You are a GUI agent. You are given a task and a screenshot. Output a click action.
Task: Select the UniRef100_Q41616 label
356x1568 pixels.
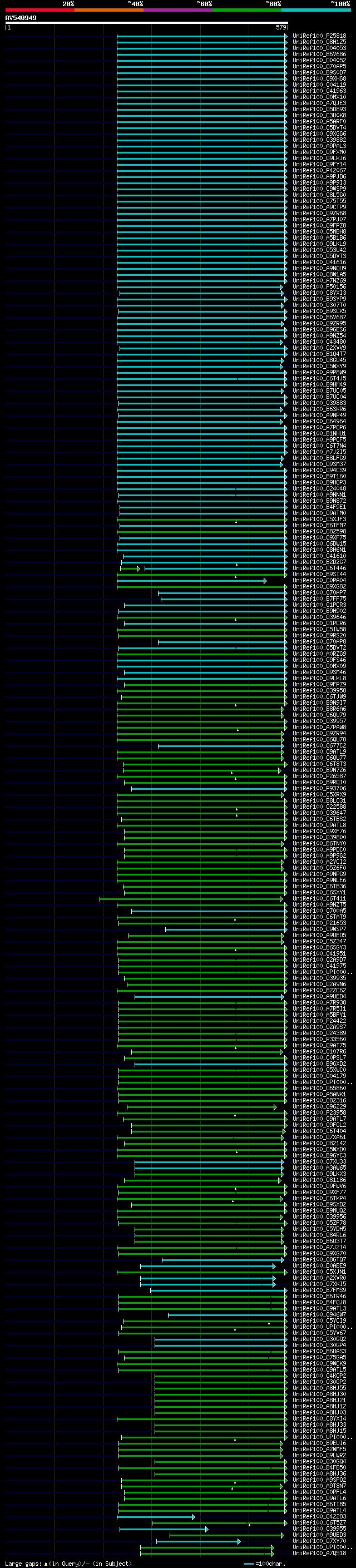pos(319,263)
